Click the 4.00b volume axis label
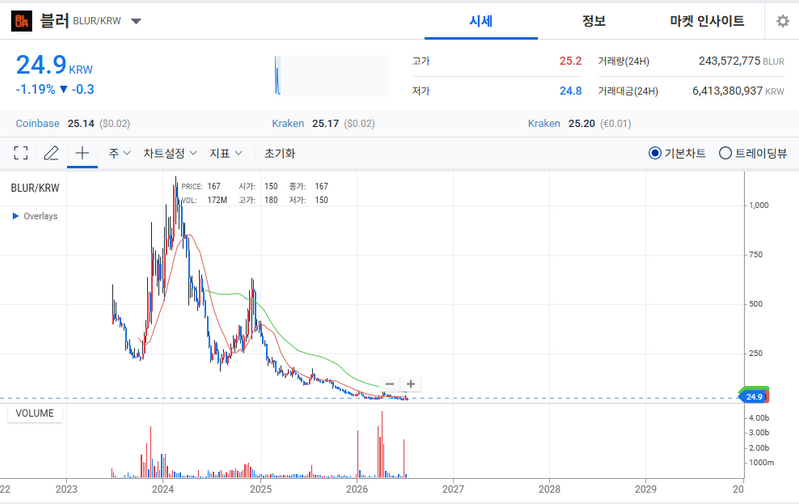This screenshot has height=504, width=799. pos(759,418)
